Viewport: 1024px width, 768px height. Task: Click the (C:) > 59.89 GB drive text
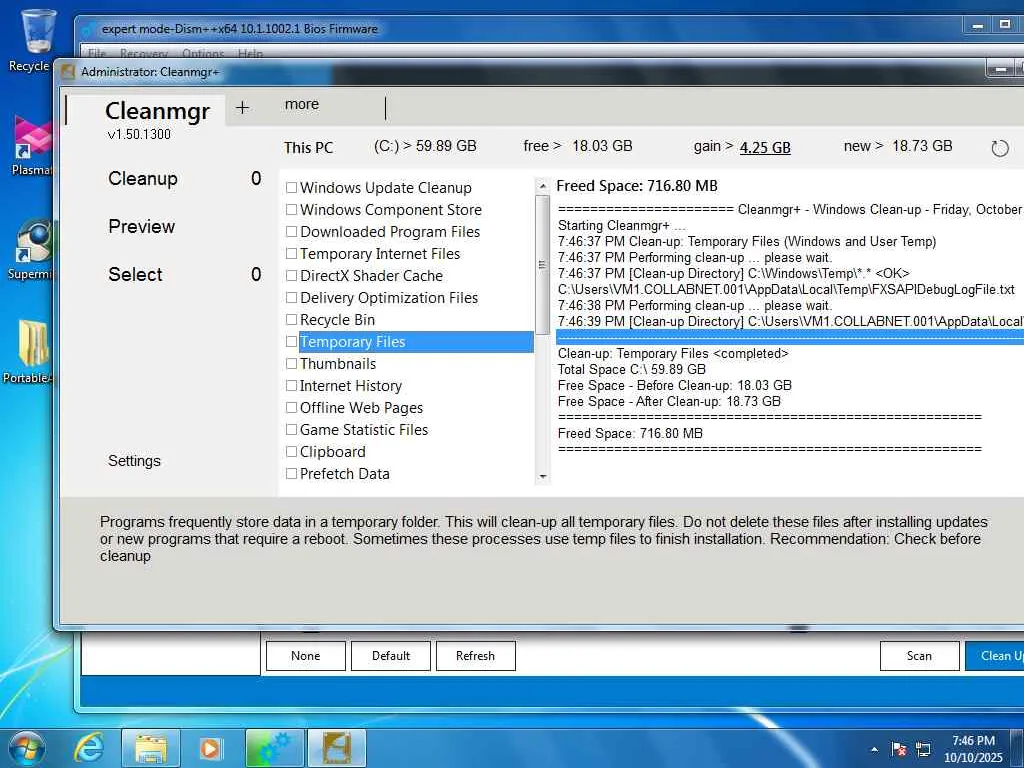(x=425, y=146)
